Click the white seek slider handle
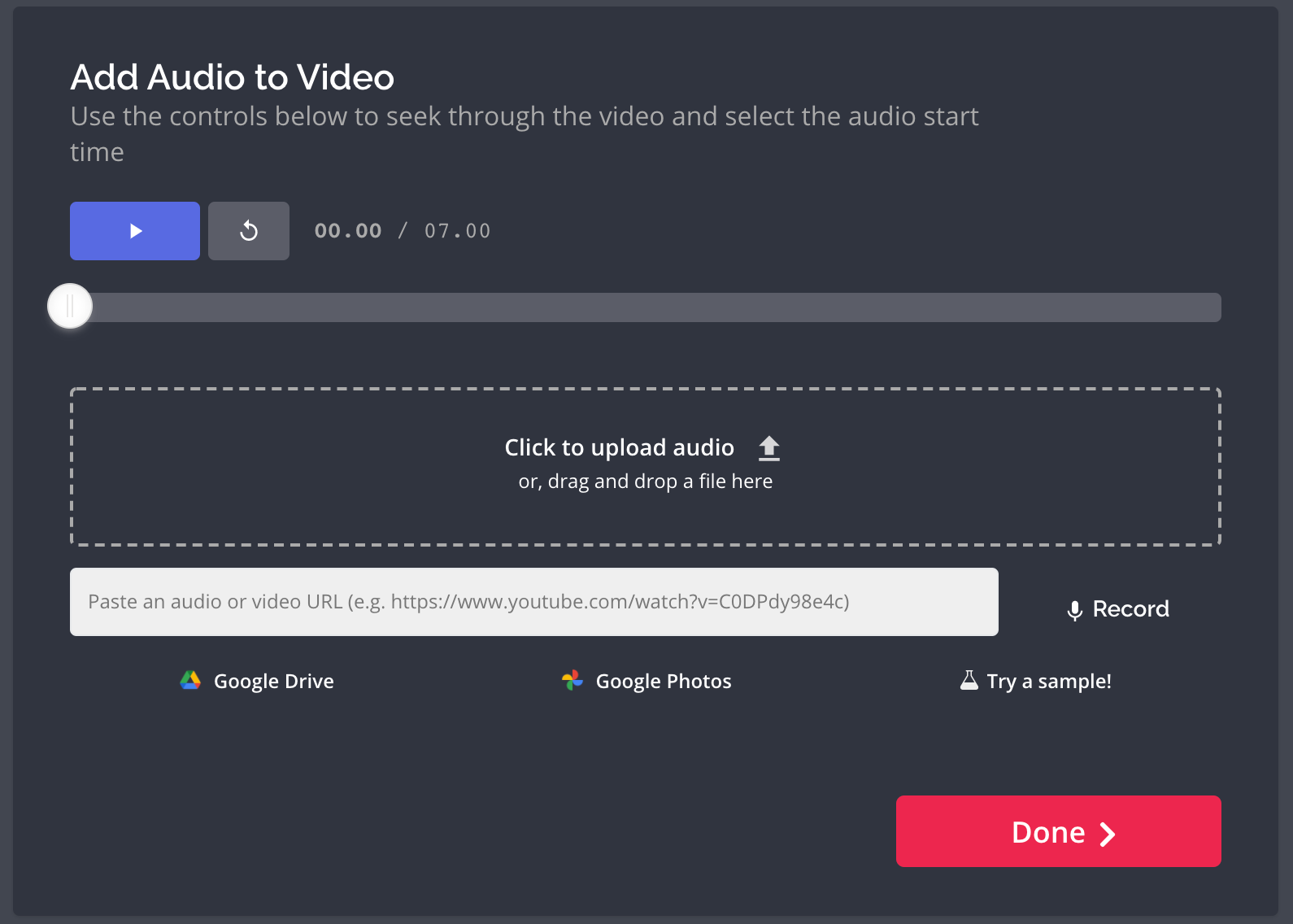 70,307
